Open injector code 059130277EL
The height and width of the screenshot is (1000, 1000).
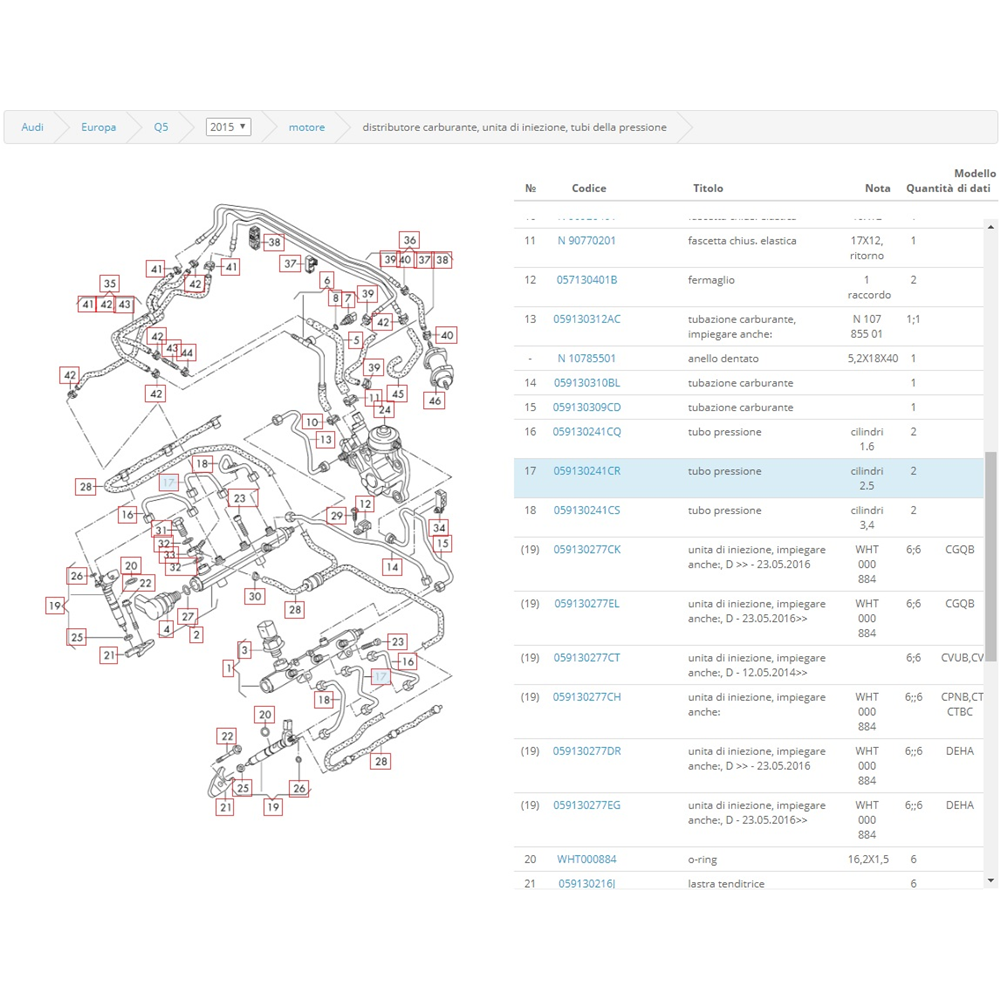click(x=587, y=603)
